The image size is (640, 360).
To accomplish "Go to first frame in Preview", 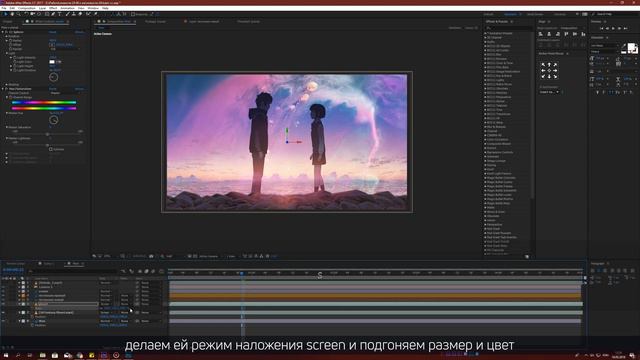I will click(601, 28).
